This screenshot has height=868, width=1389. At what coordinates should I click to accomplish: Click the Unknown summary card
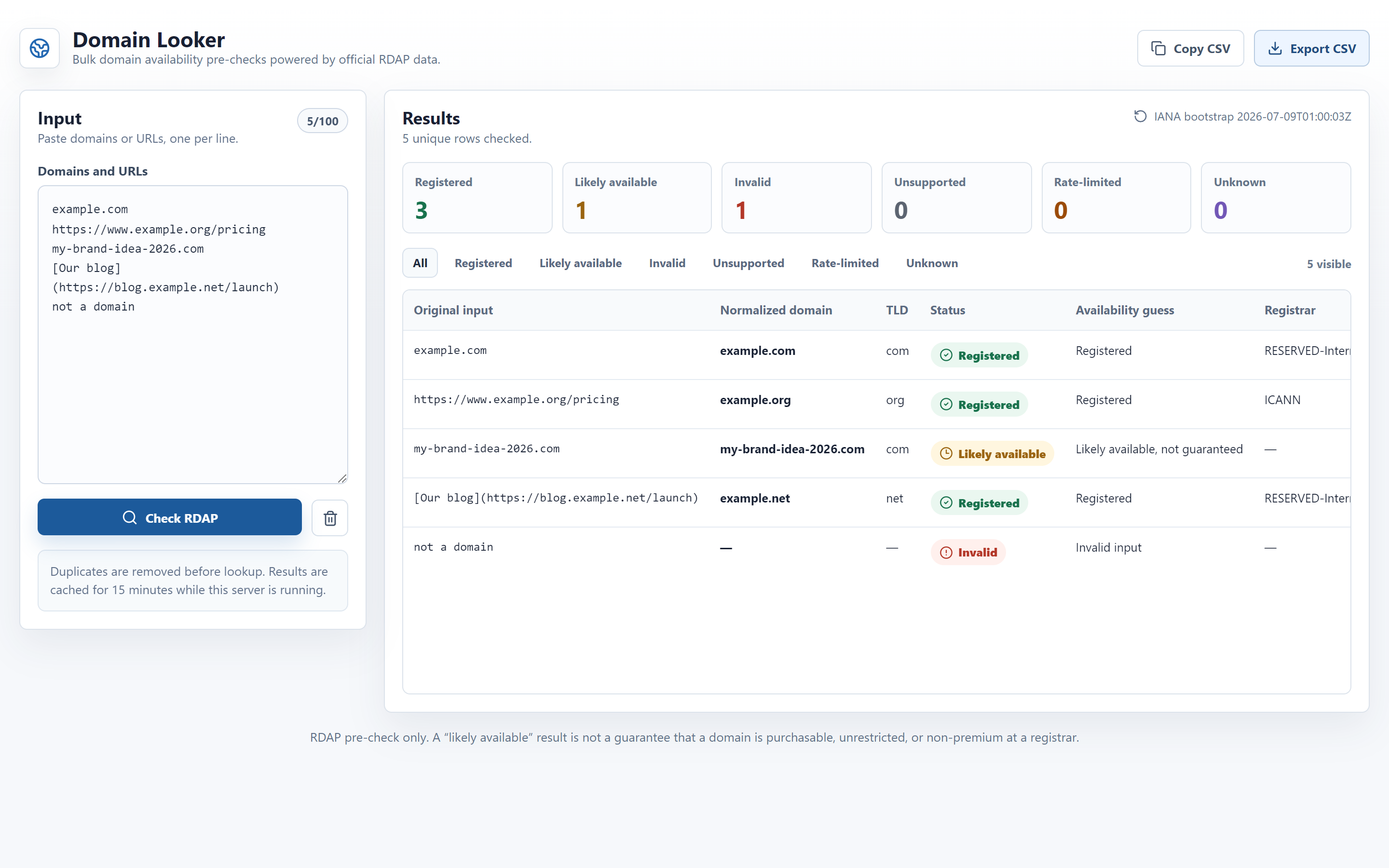(x=1276, y=198)
